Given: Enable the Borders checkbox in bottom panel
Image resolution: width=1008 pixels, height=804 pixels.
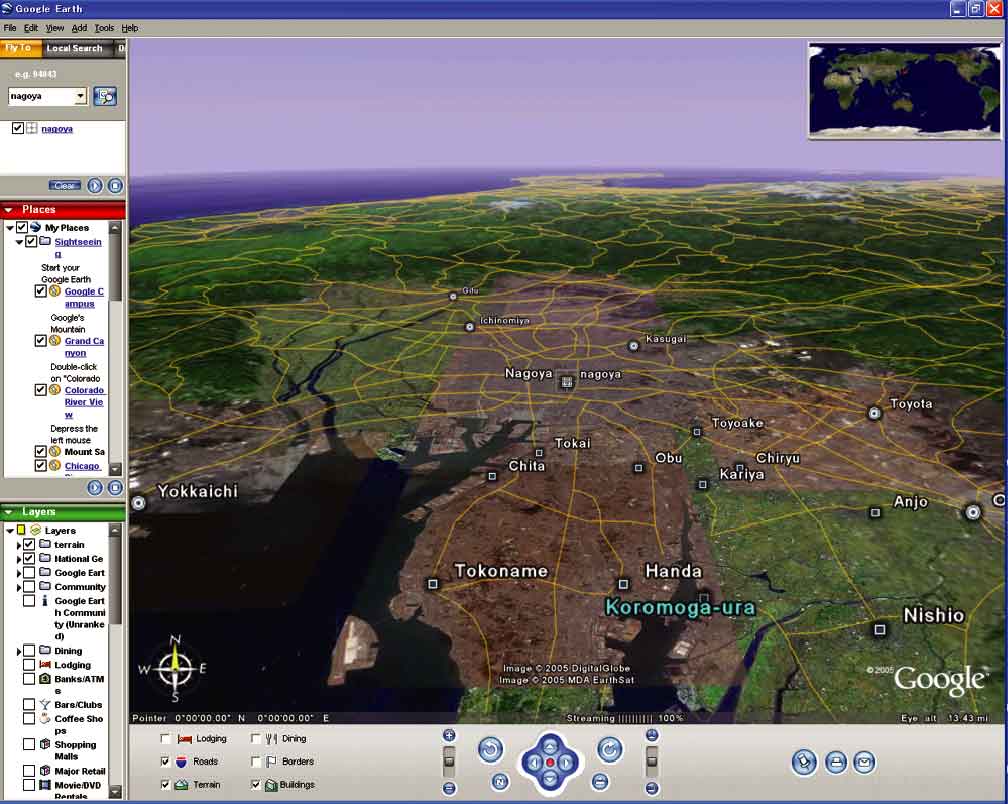Looking at the screenshot, I should [x=256, y=762].
